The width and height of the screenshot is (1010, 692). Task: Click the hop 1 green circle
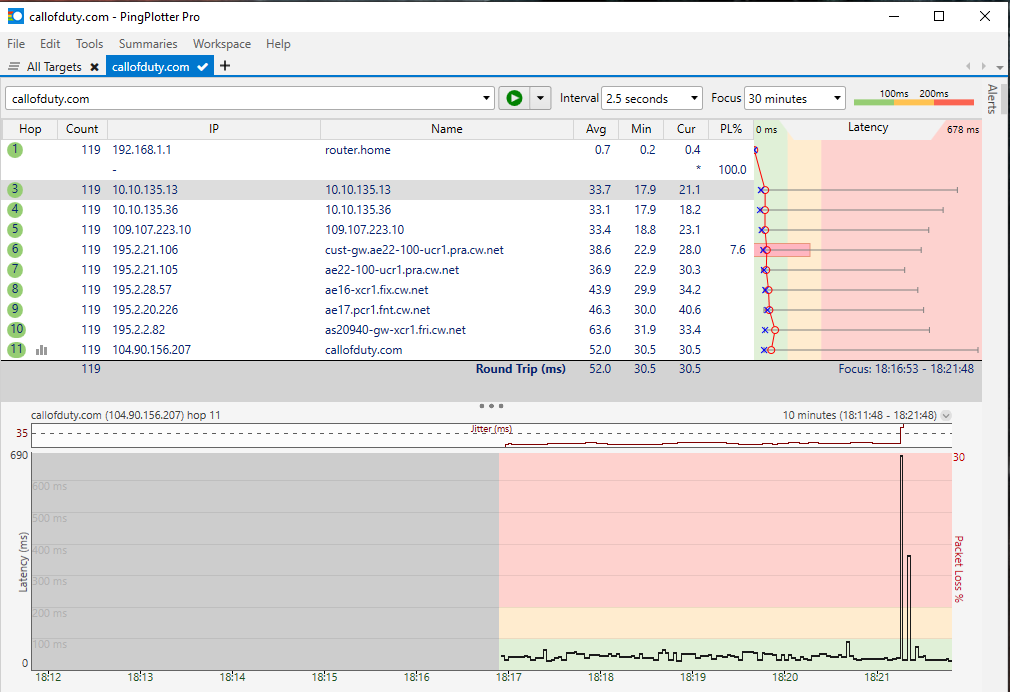pos(14,150)
